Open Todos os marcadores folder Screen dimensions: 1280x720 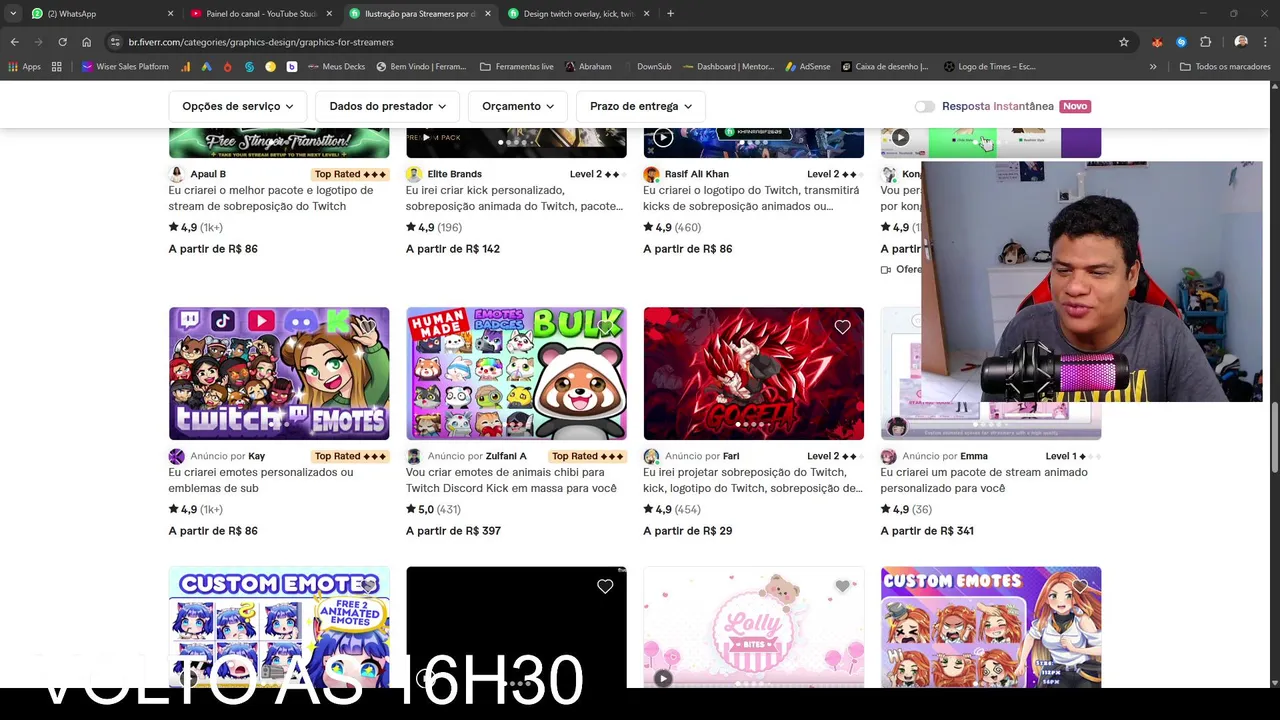1225,67
